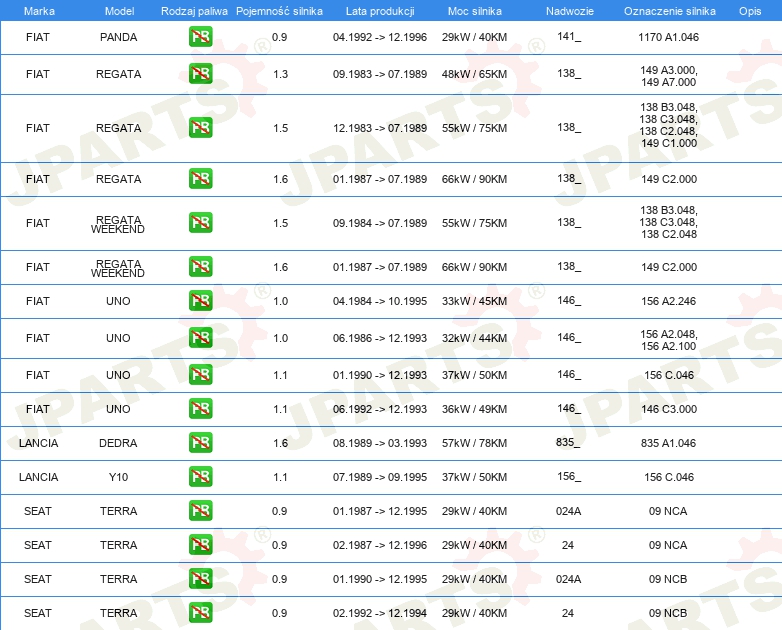Select production dates 06.1992 -> 12.1993
Viewport: 782px width, 630px height.
click(380, 409)
